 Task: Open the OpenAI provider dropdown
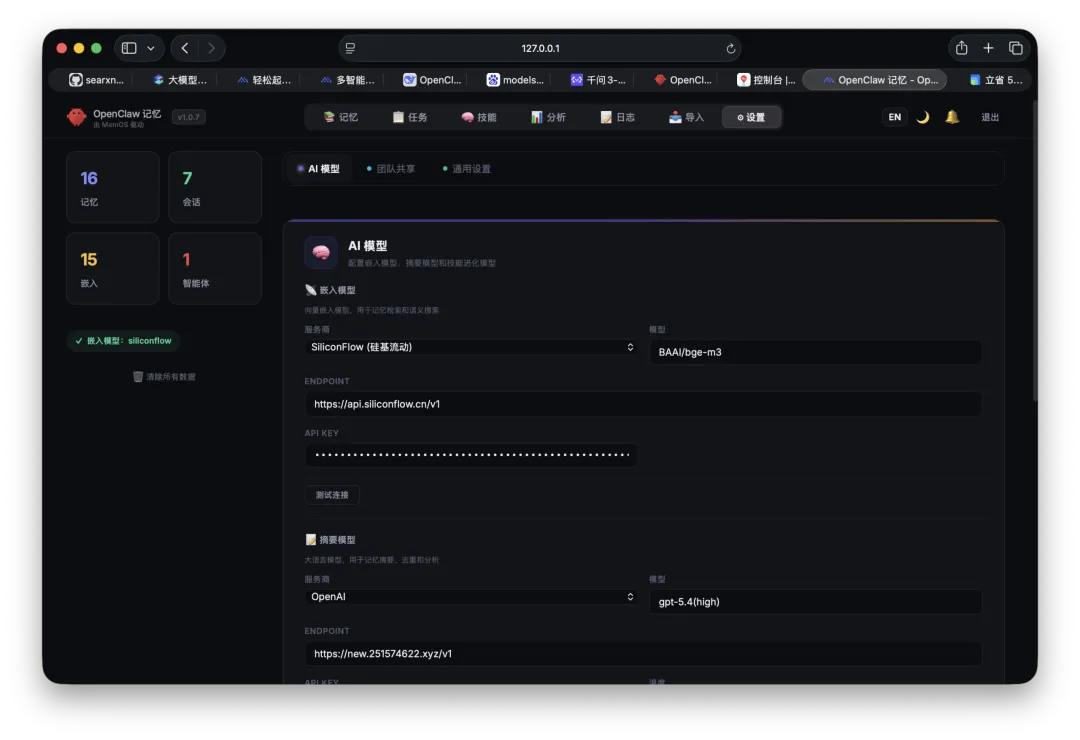pyautogui.click(x=471, y=597)
